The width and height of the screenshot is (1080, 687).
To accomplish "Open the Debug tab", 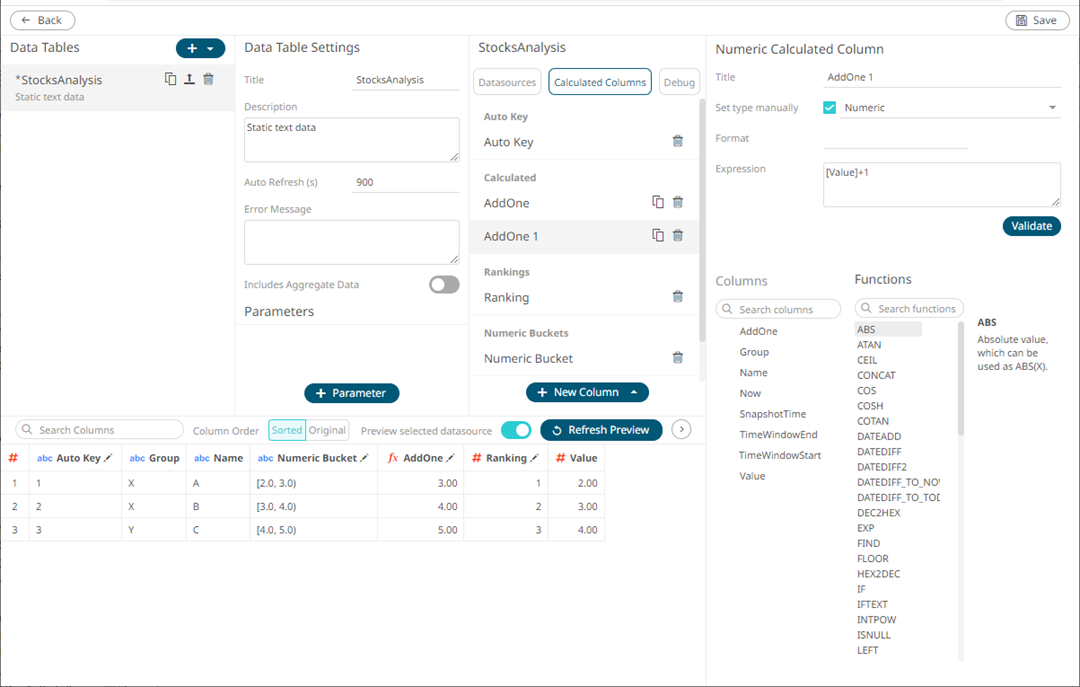I will [x=679, y=82].
